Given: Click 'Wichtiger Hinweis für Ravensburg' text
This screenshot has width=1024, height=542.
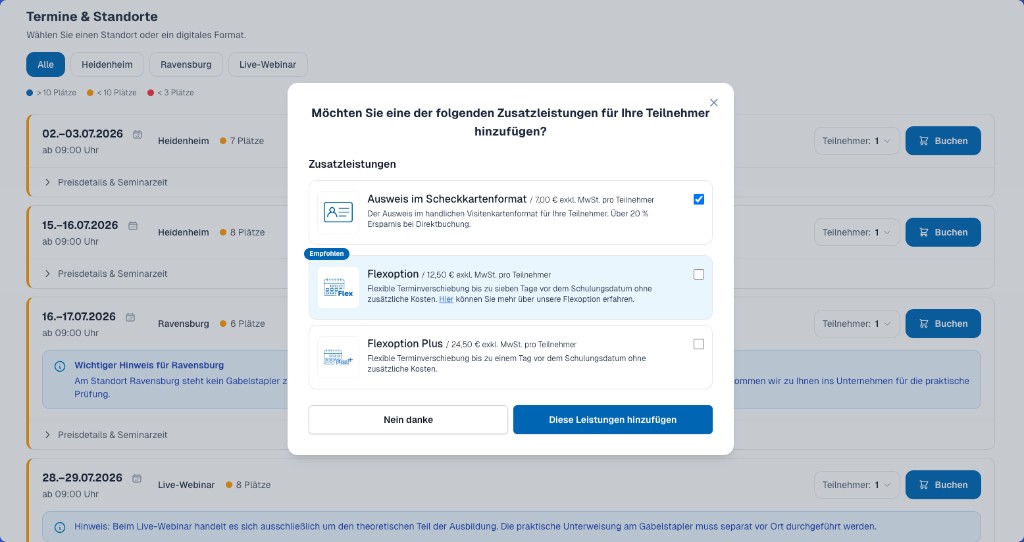Looking at the screenshot, I should (149, 366).
